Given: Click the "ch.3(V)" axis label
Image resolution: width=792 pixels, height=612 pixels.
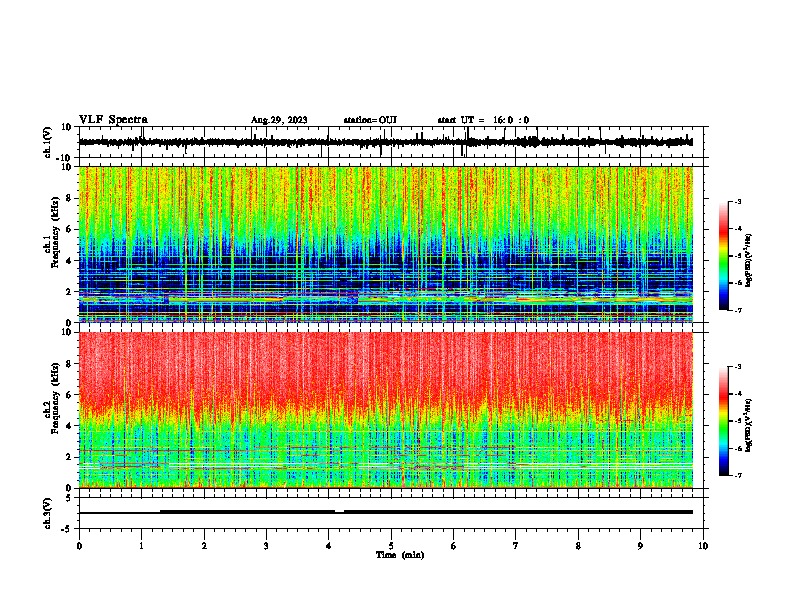Looking at the screenshot, I should pos(48,513).
